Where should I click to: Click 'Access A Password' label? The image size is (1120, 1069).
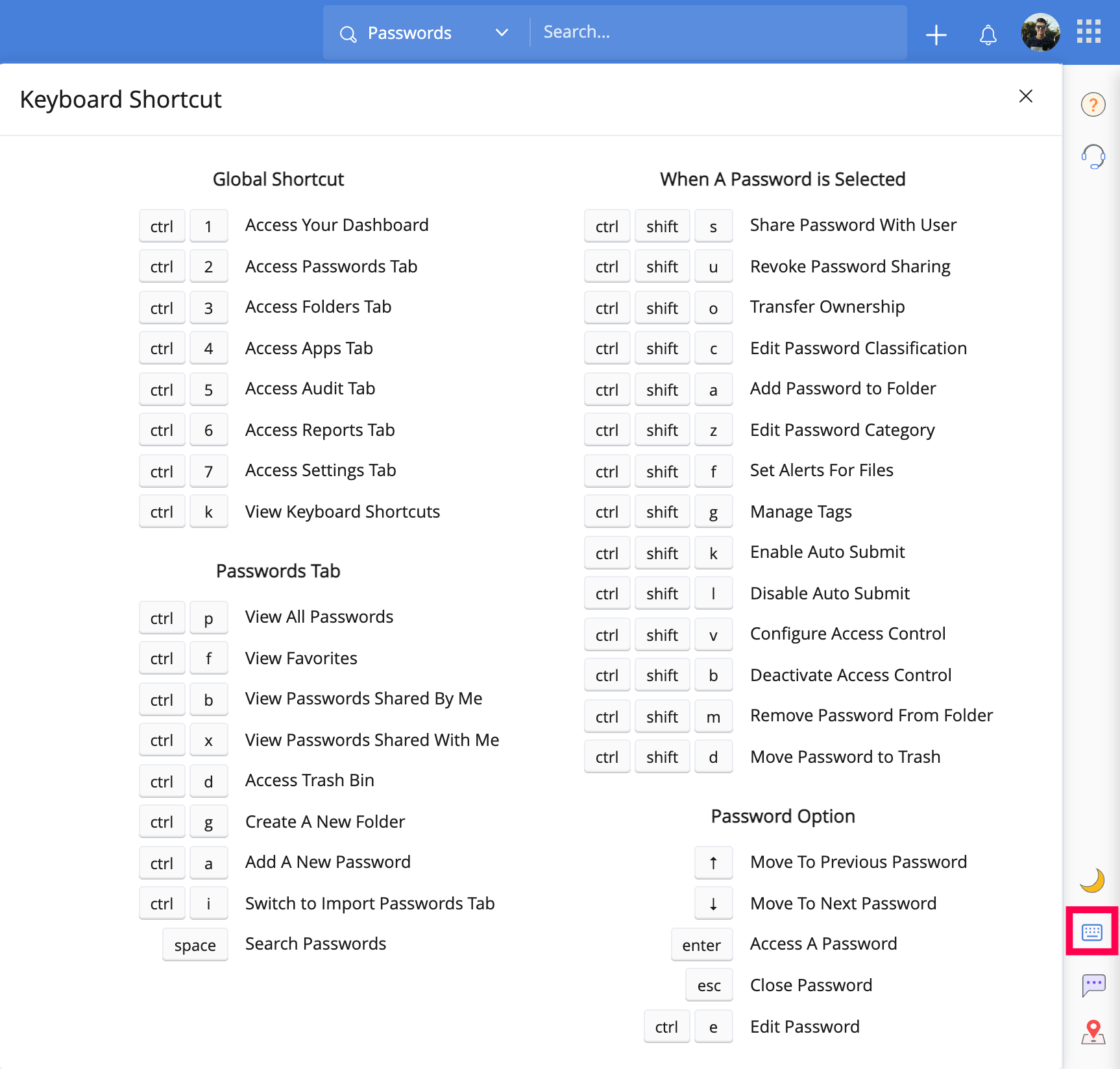[823, 944]
